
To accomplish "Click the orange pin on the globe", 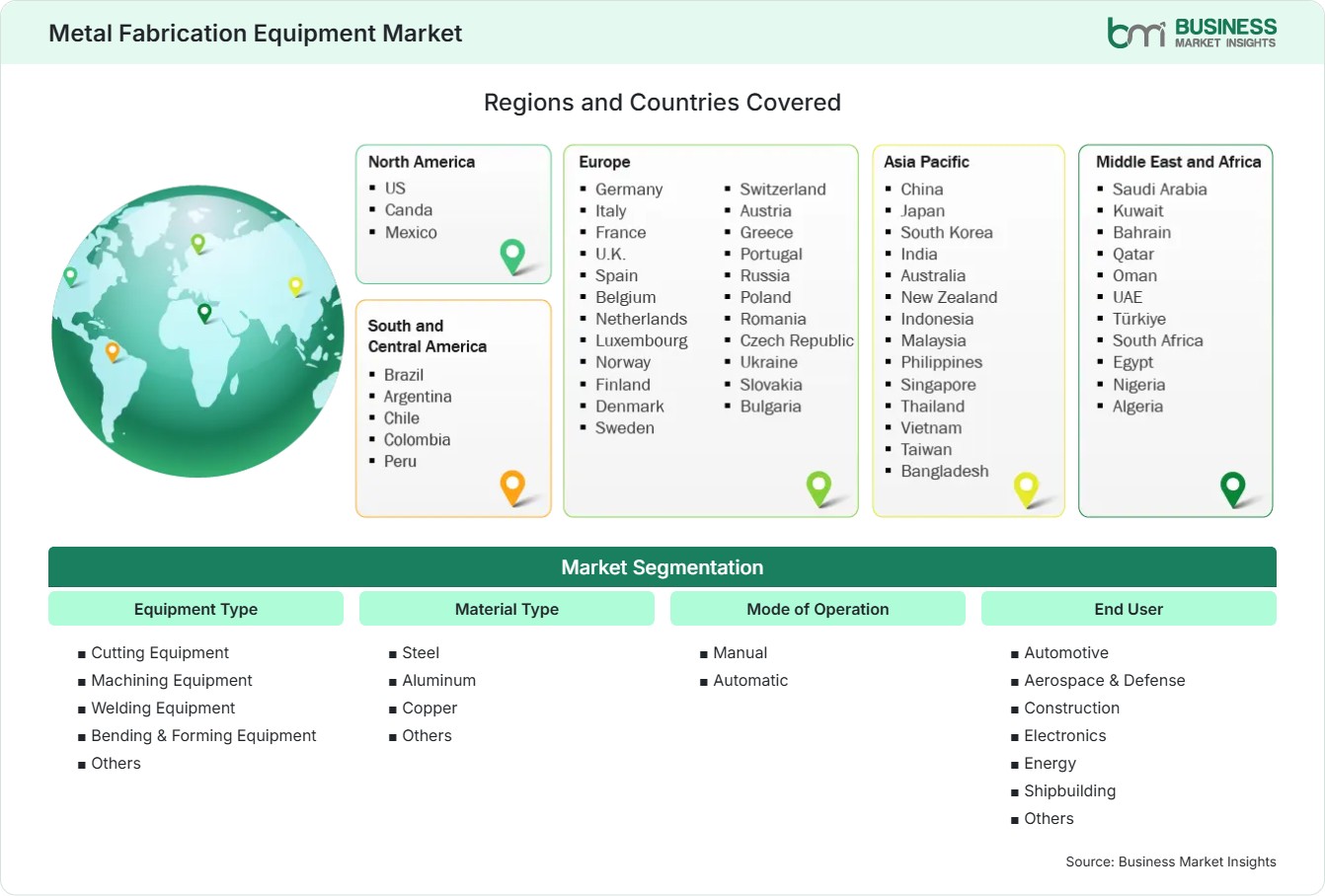I will pos(113,351).
